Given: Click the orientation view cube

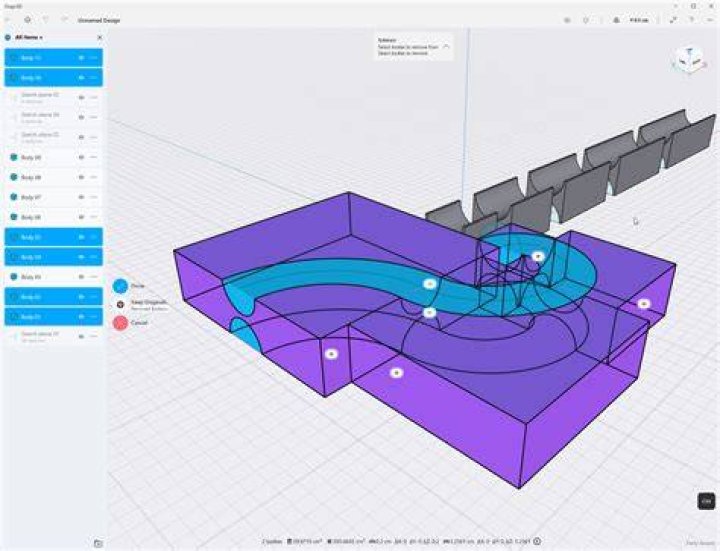Looking at the screenshot, I should click(x=689, y=60).
